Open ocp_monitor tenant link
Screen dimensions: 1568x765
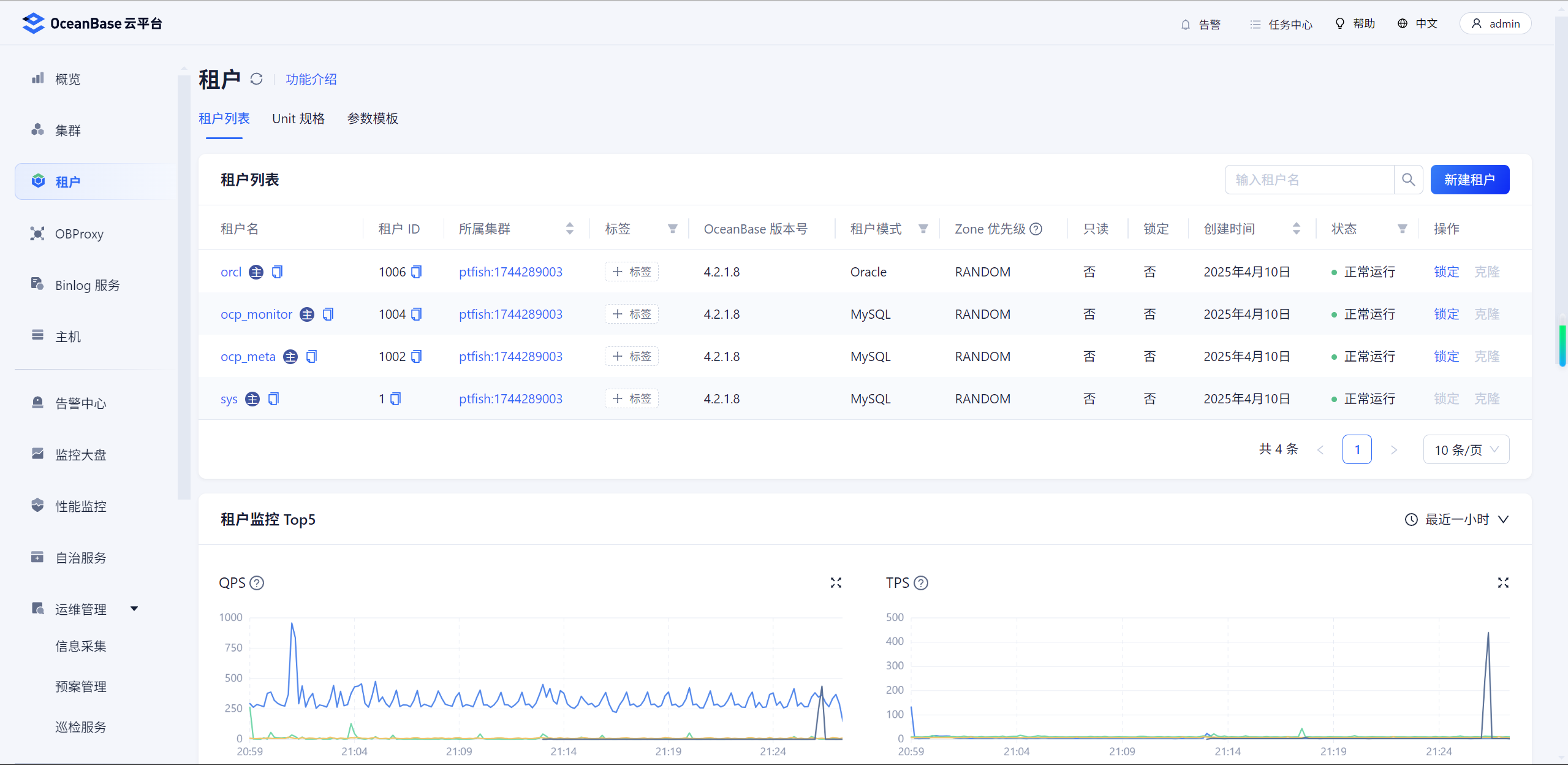256,314
